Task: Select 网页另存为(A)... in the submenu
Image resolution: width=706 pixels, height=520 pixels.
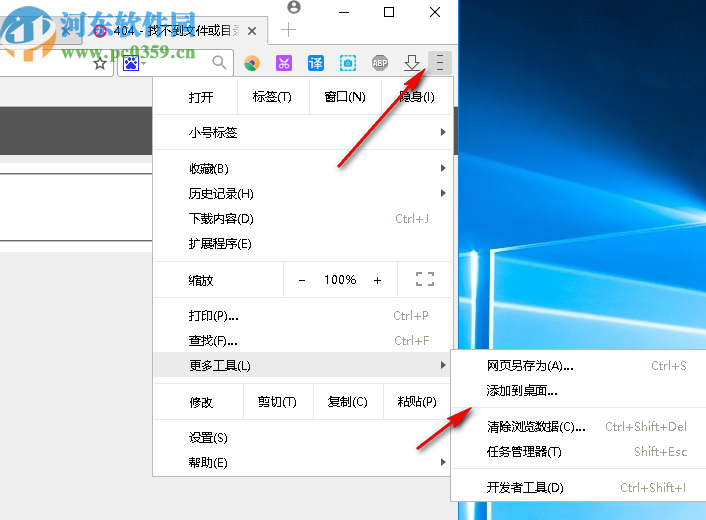Action: pos(579,366)
